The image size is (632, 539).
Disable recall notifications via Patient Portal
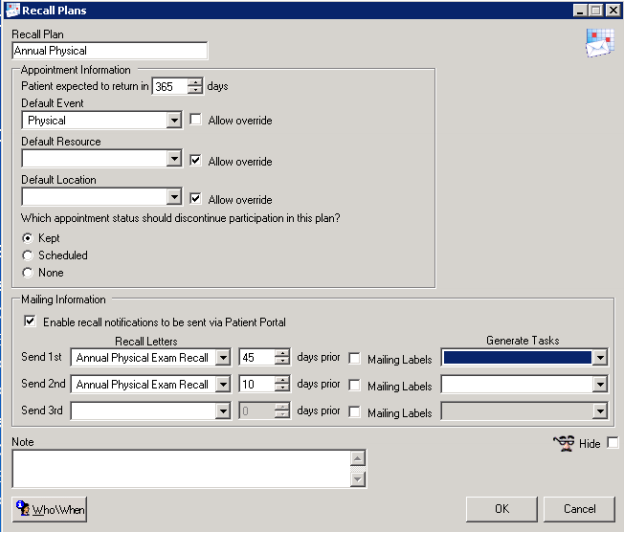[x=30, y=321]
